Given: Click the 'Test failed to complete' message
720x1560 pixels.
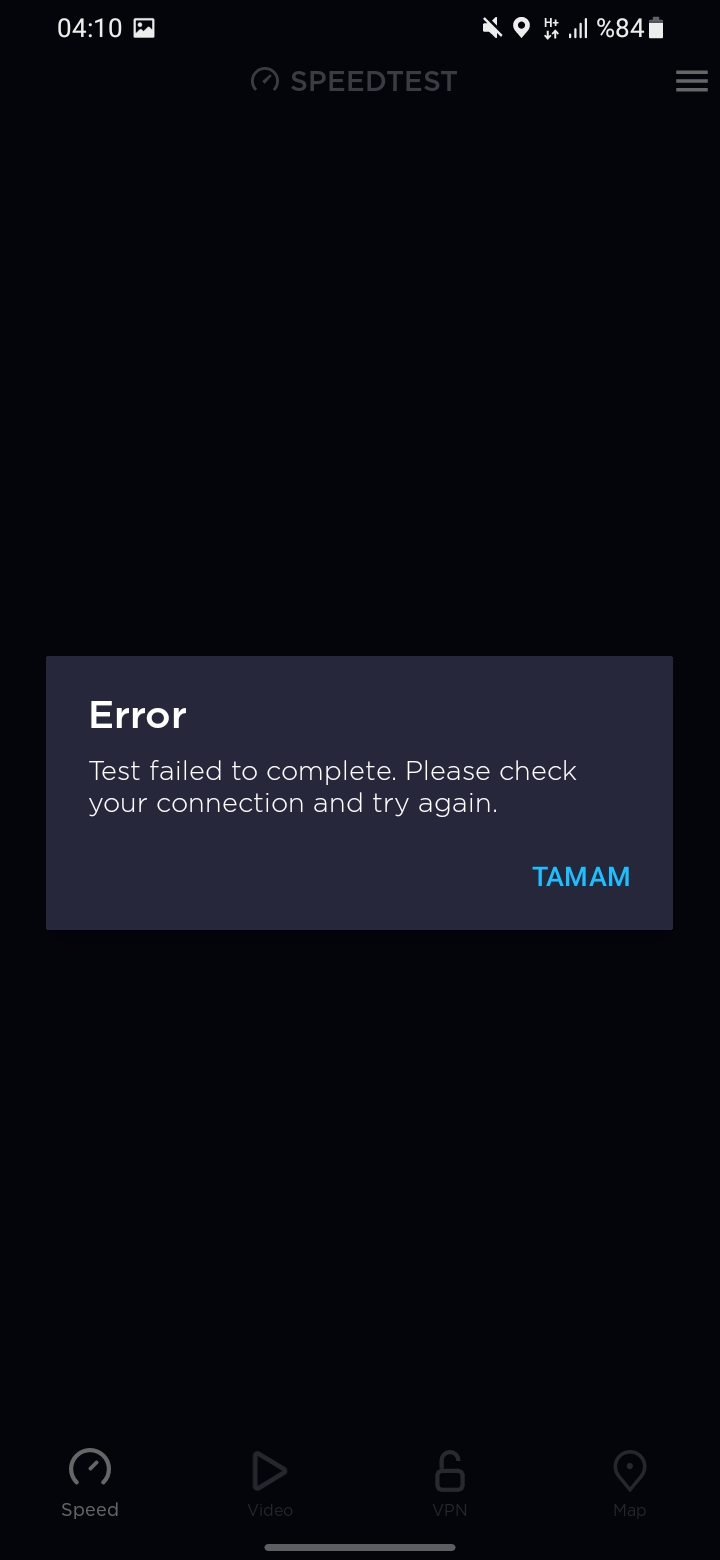Looking at the screenshot, I should coord(333,787).
